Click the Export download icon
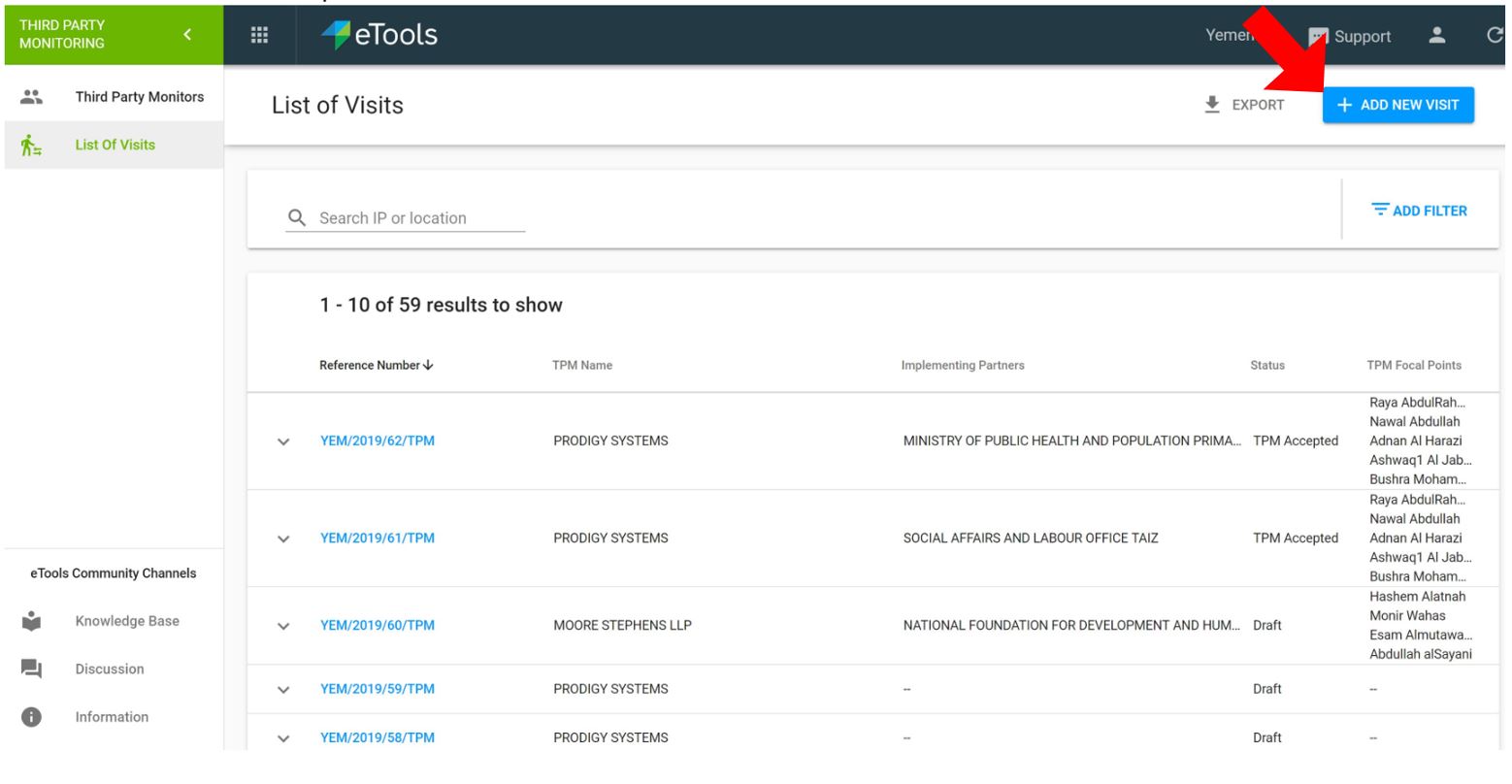 pos(1209,105)
